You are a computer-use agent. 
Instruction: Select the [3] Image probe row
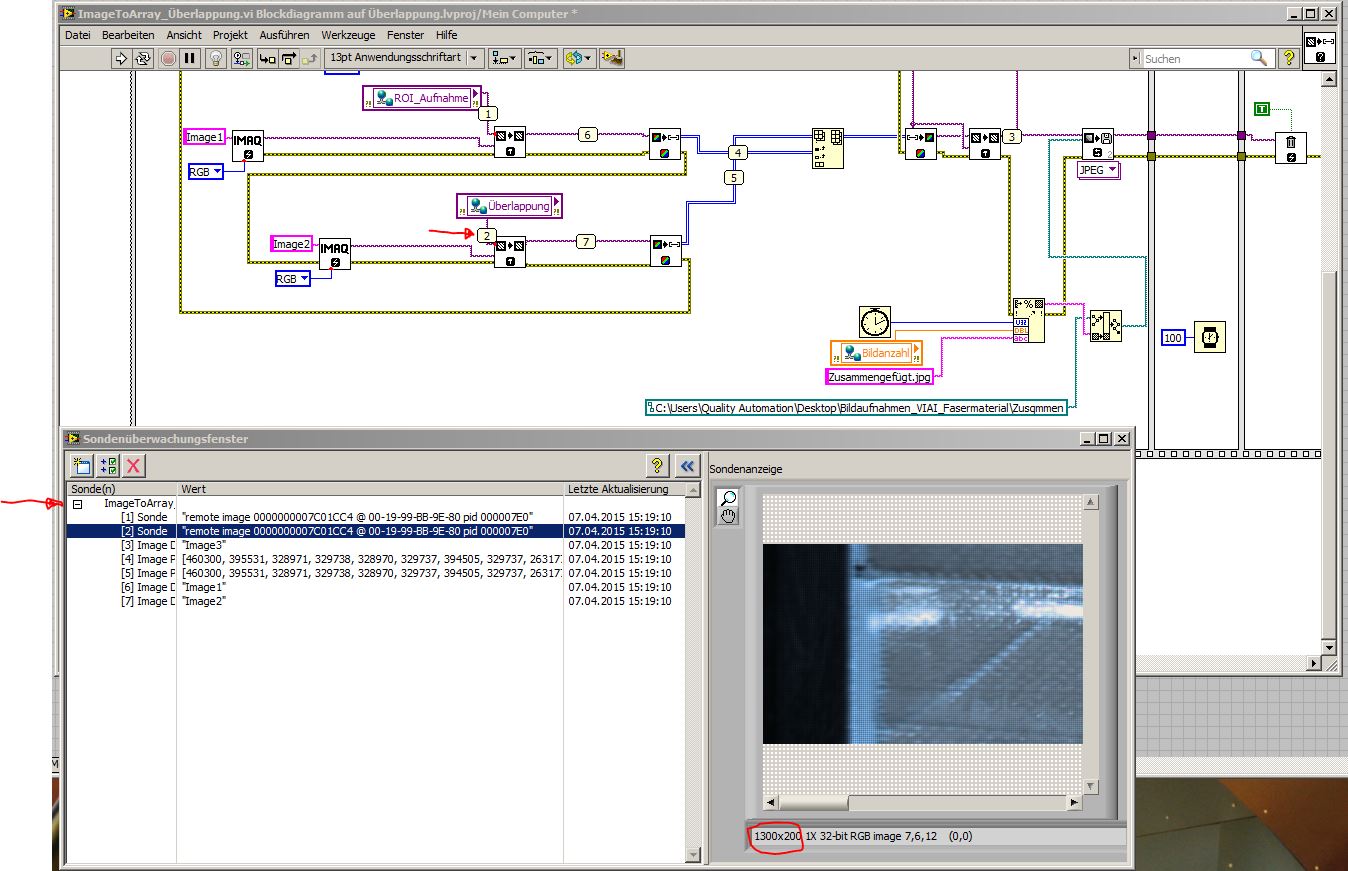[x=376, y=545]
